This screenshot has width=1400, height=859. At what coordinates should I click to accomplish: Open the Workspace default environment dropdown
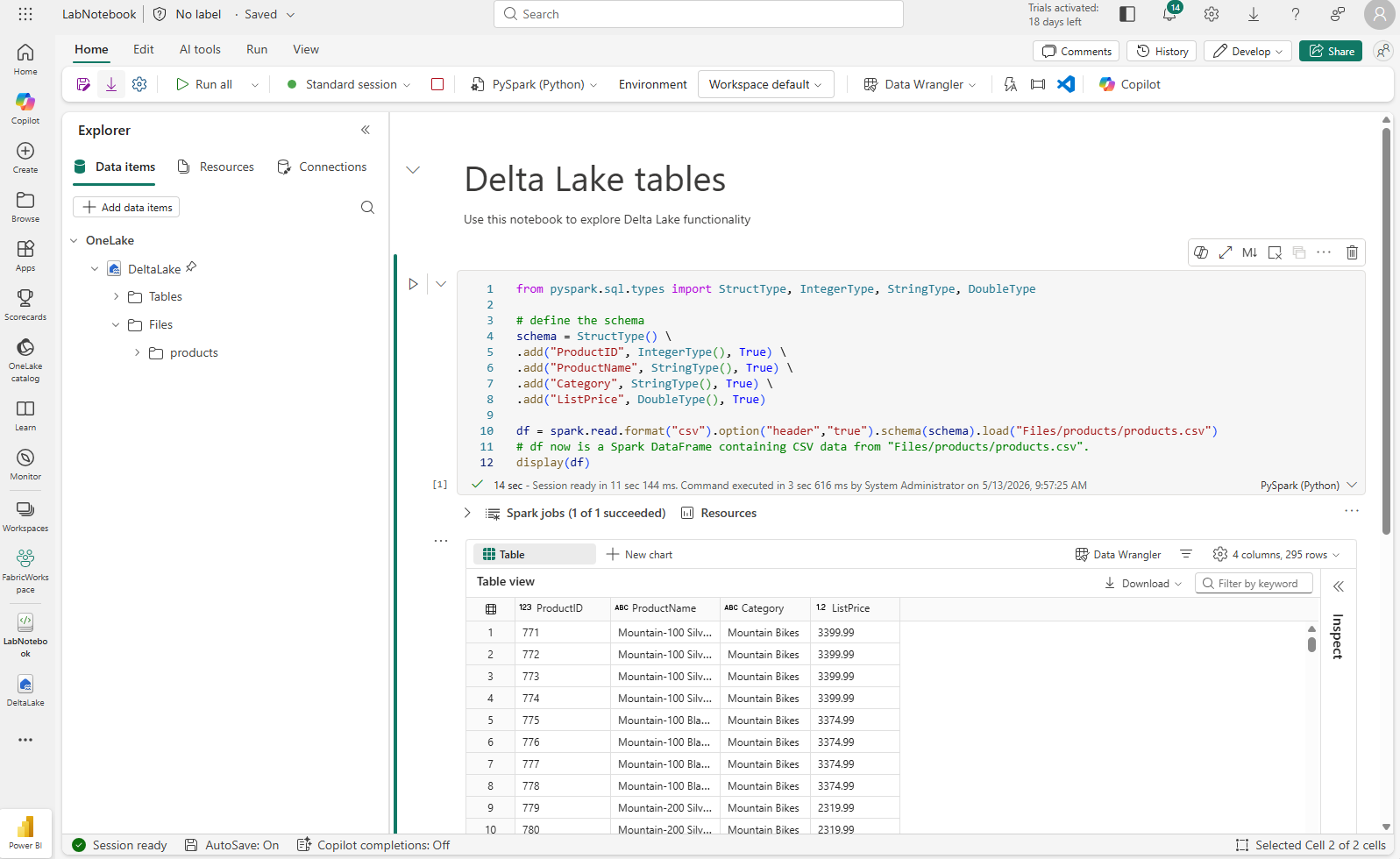coord(765,84)
